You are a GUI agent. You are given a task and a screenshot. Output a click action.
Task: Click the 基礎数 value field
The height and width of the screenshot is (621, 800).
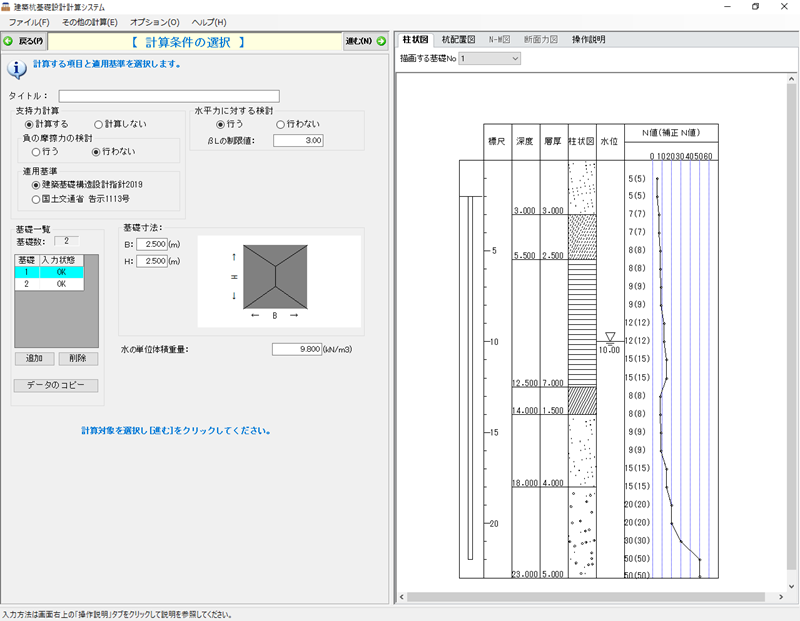(66, 241)
